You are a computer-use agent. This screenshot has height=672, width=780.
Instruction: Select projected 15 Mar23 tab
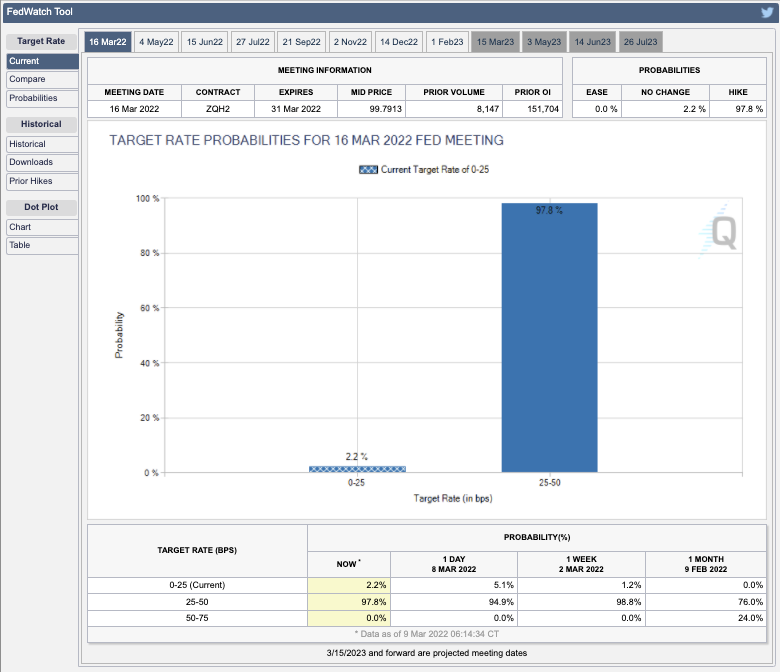495,42
